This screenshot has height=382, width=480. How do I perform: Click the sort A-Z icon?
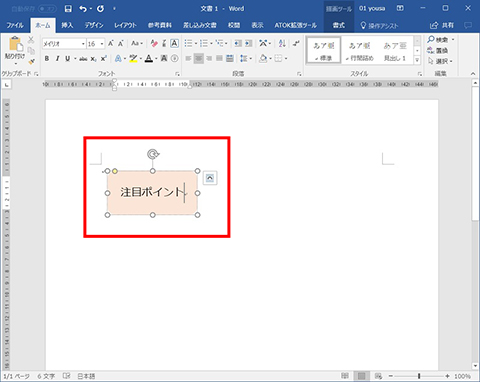[282, 43]
